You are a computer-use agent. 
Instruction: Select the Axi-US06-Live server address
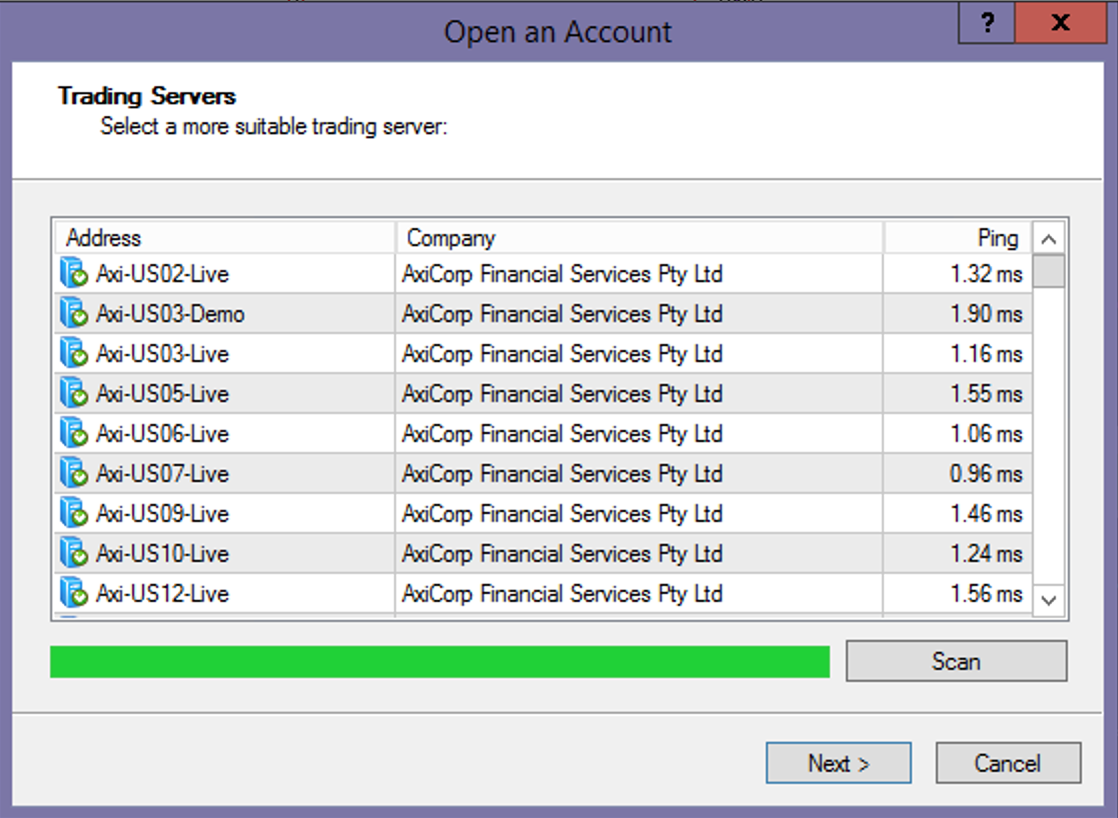pyautogui.click(x=163, y=434)
